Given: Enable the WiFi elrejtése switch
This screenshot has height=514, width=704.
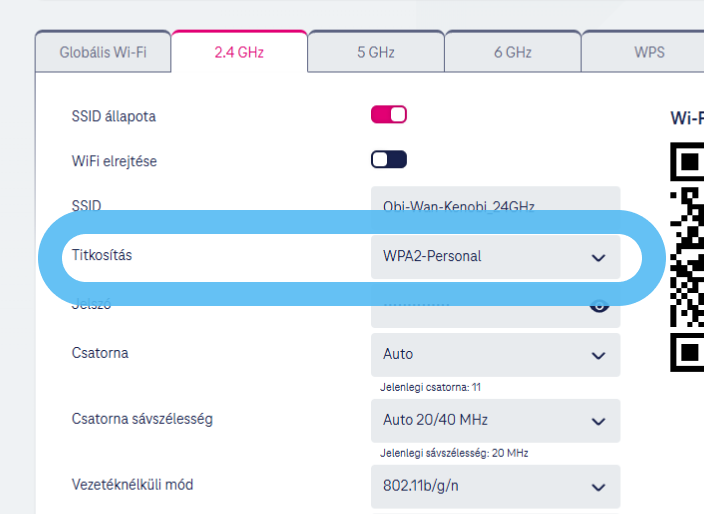Looking at the screenshot, I should tap(389, 160).
